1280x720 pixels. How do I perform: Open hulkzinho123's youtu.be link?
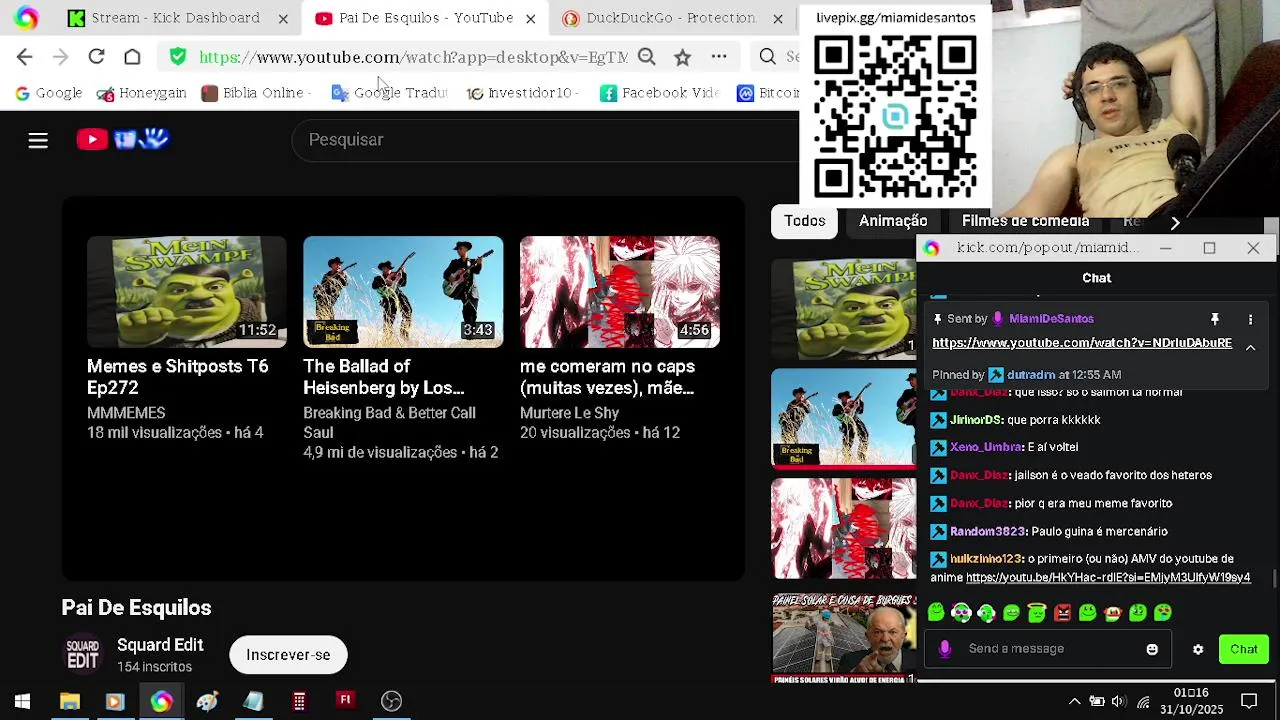coord(1108,578)
